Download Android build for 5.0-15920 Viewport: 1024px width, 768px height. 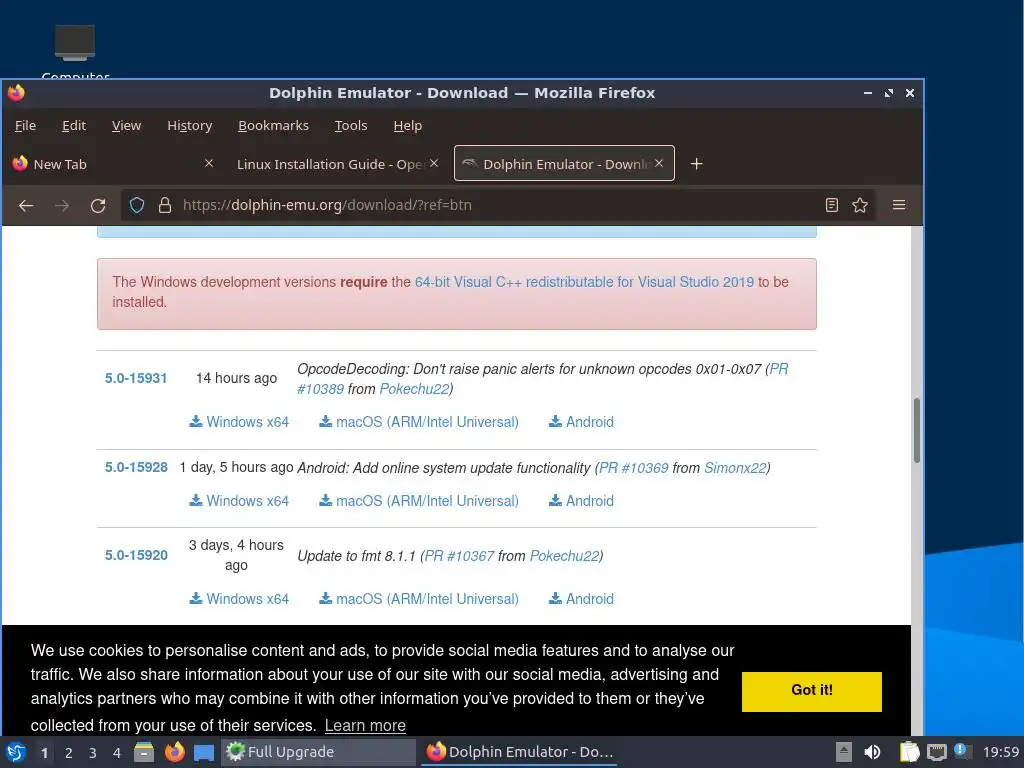click(581, 599)
